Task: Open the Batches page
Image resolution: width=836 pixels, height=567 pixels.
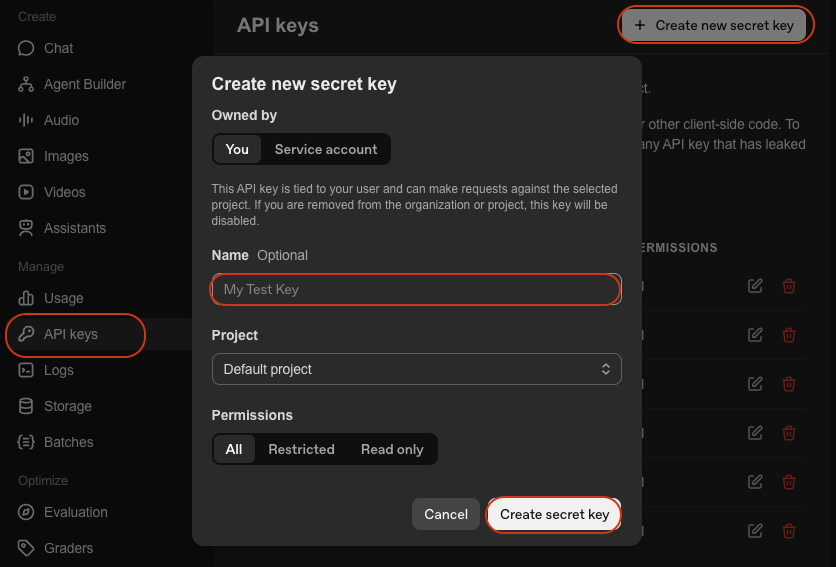Action: pos(55,442)
